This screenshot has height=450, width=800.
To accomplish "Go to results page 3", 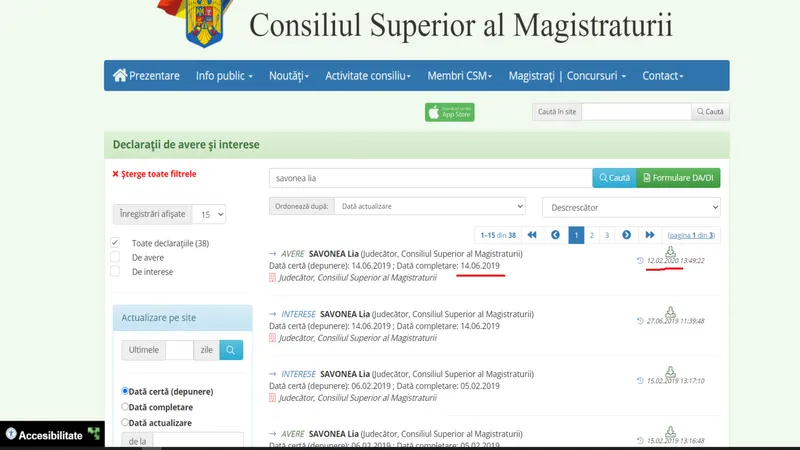I will [607, 235].
